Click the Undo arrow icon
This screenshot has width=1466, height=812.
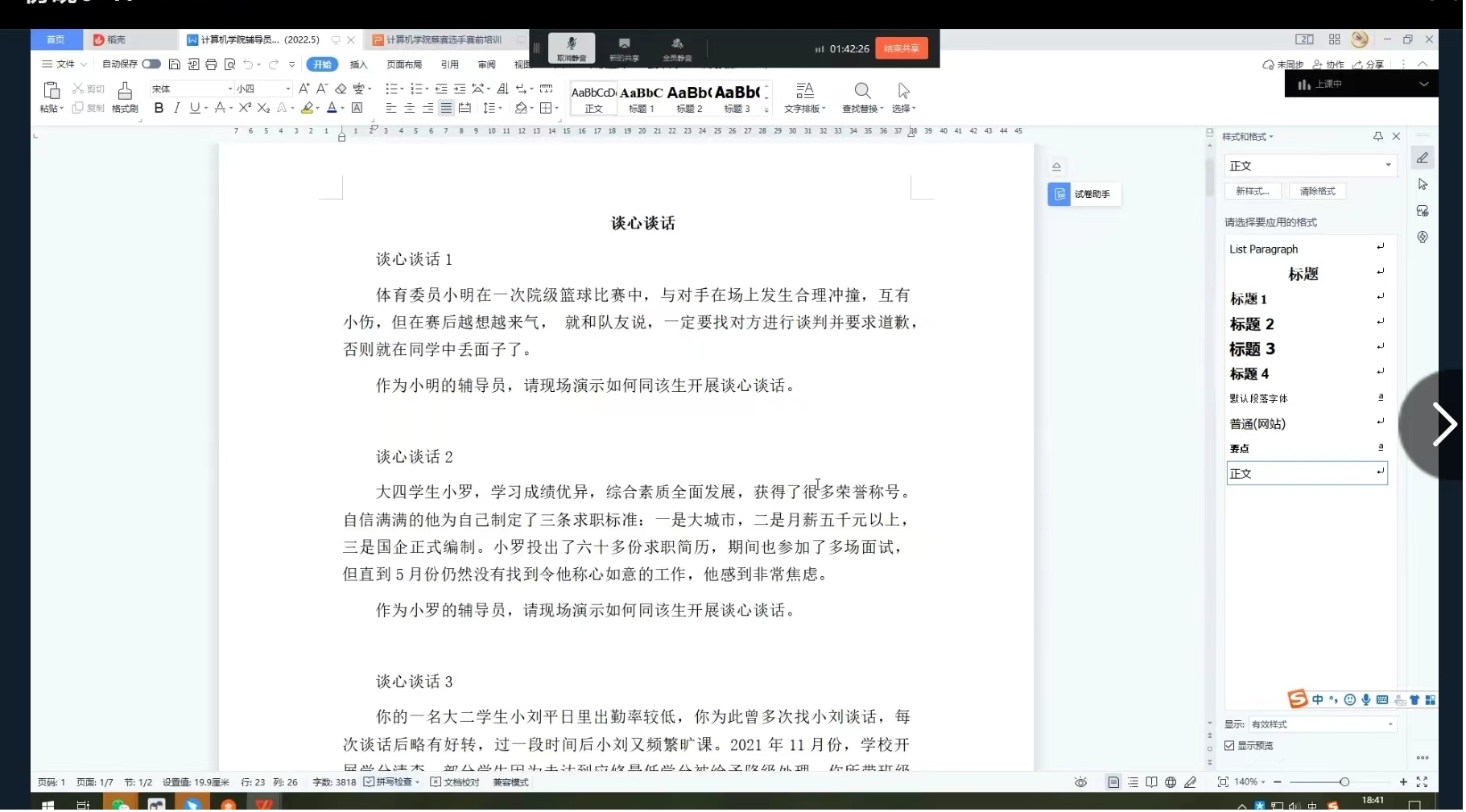[248, 64]
